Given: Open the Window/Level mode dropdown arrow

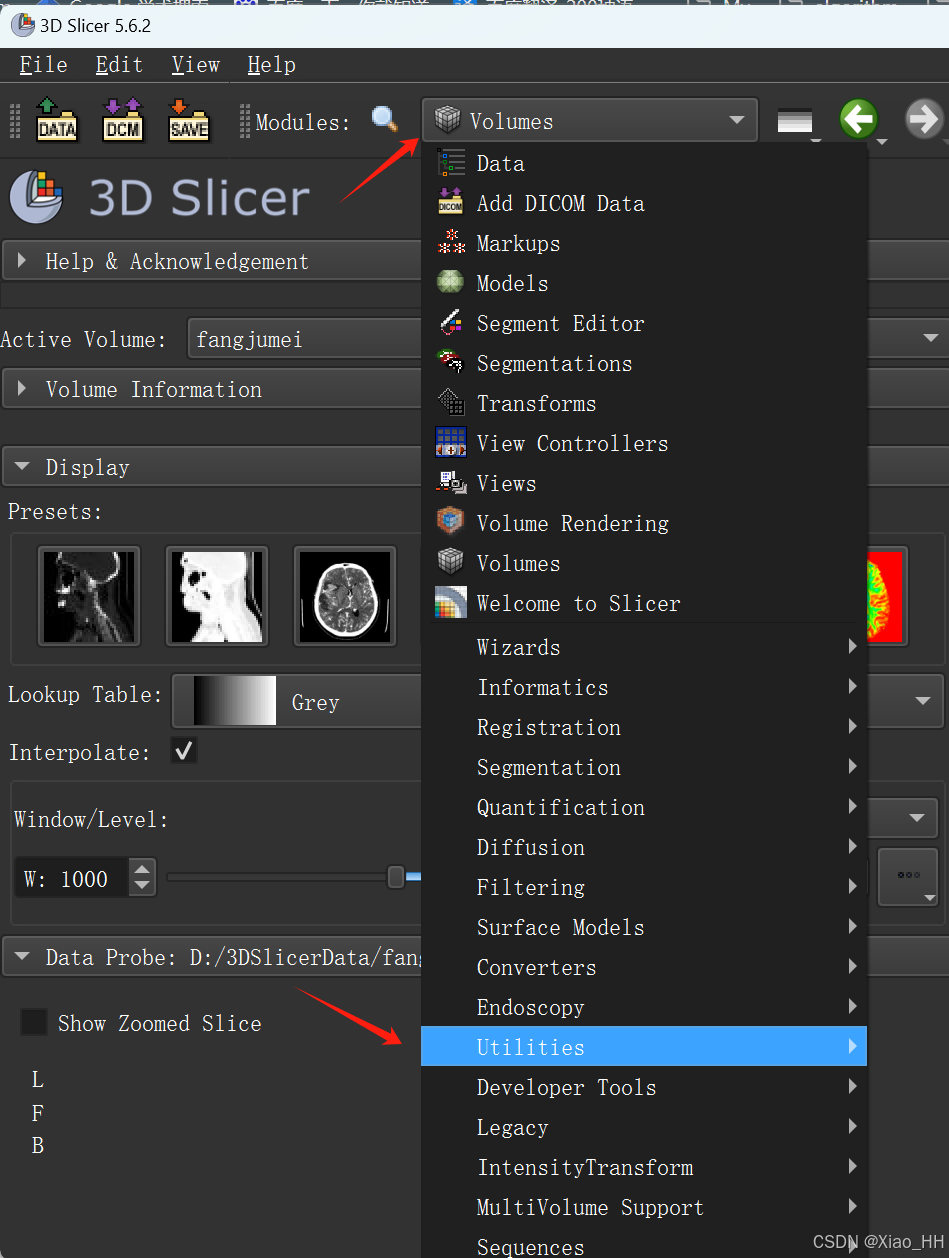Looking at the screenshot, I should [x=917, y=818].
